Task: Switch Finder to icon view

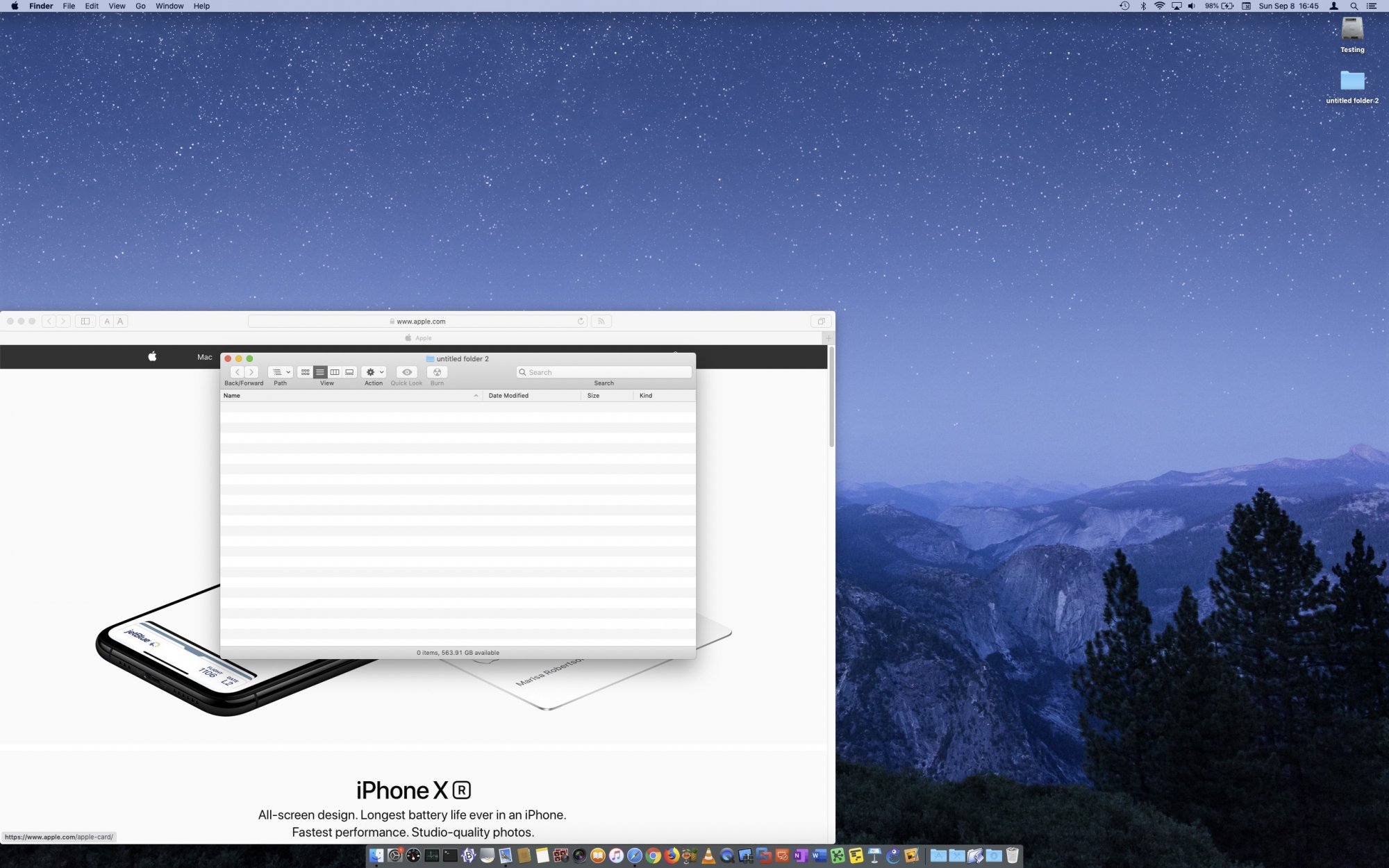Action: [x=305, y=372]
